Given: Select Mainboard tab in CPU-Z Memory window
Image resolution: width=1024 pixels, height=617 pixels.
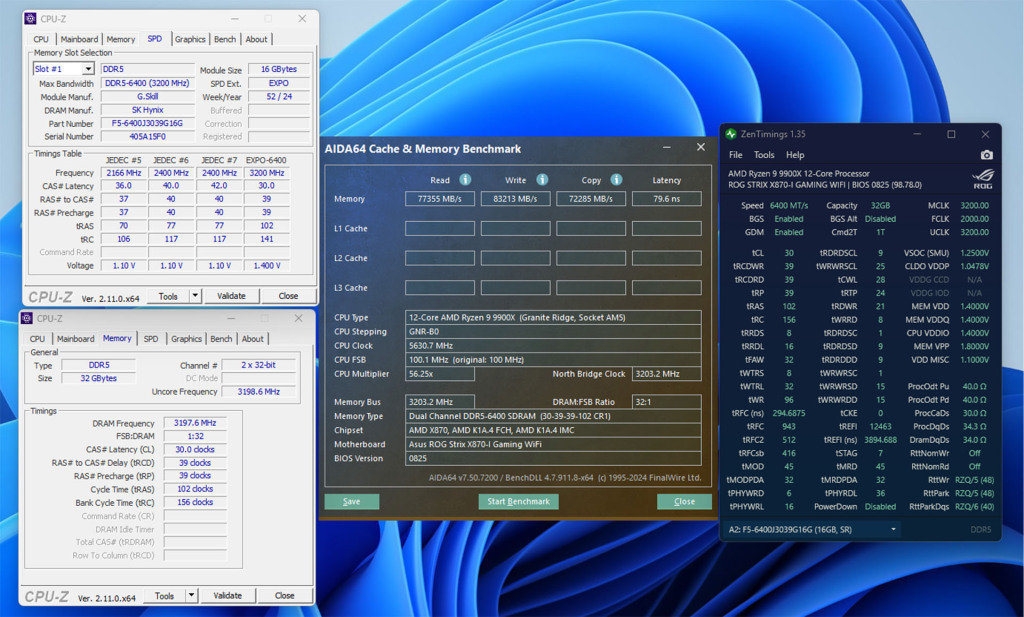Looking at the screenshot, I should (x=75, y=339).
